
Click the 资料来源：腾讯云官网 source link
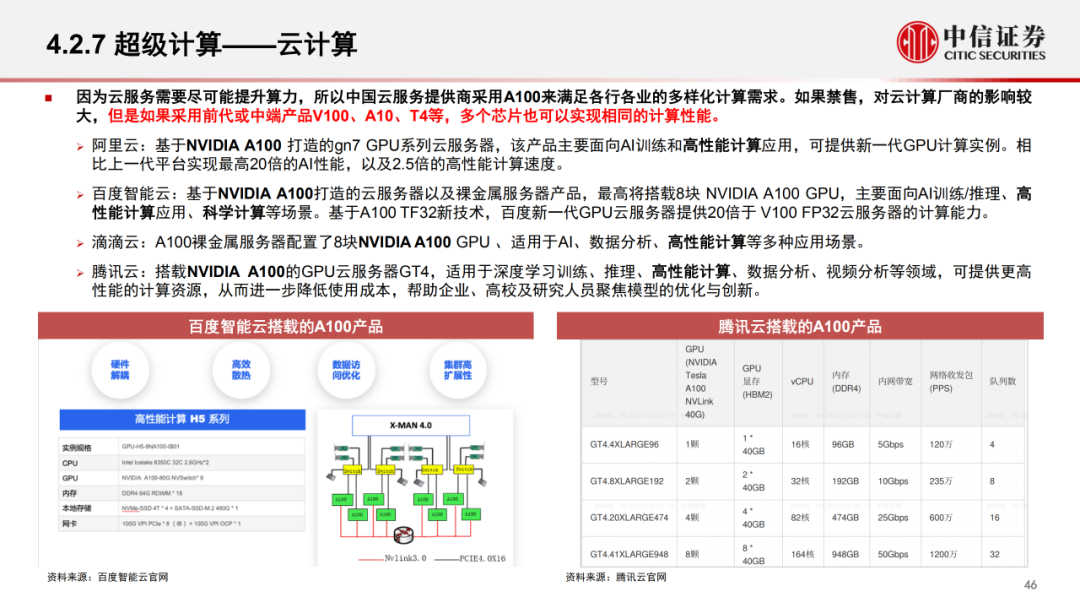coord(618,575)
